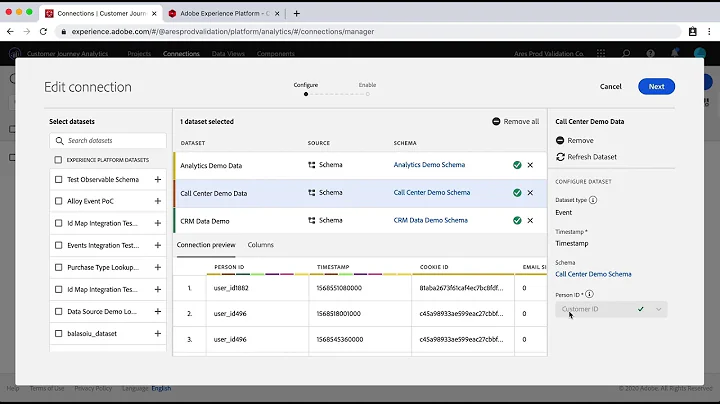Open Analytics Demo Schema link
720x404 pixels.
429,165
